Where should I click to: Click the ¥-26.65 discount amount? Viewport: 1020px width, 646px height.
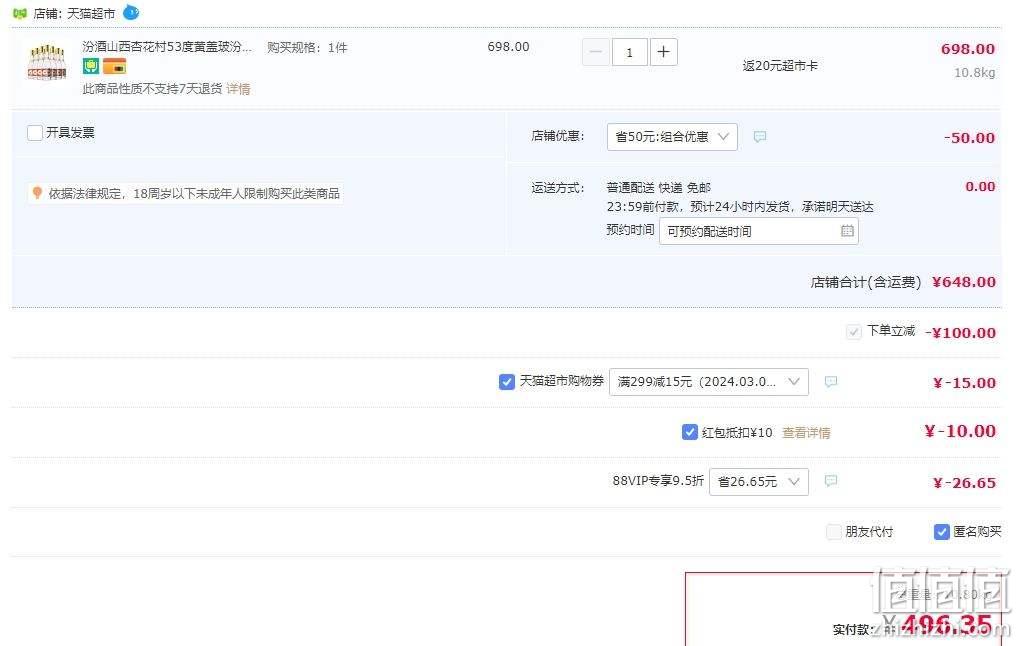pyautogui.click(x=964, y=483)
